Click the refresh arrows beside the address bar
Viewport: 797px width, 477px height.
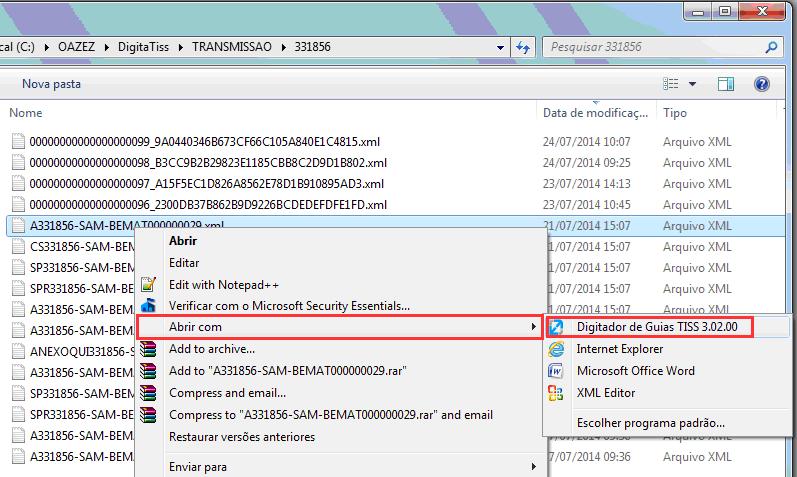pyautogui.click(x=523, y=47)
